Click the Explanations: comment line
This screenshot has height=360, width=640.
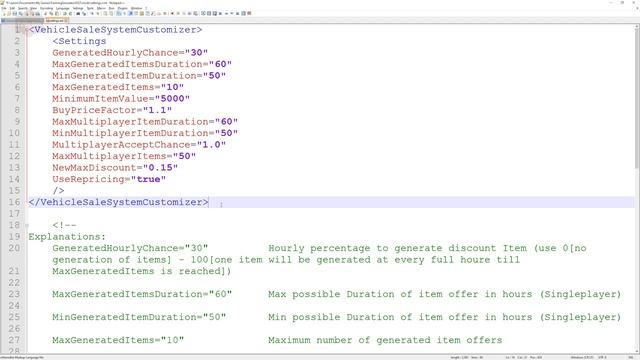click(67, 237)
